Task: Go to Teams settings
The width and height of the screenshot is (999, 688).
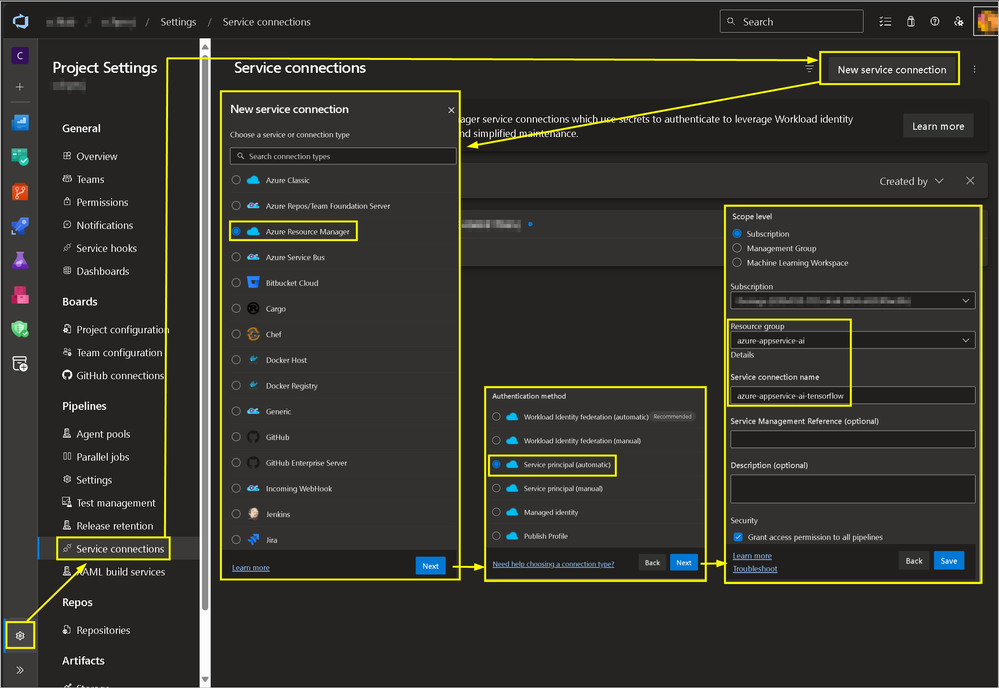Action: point(90,179)
